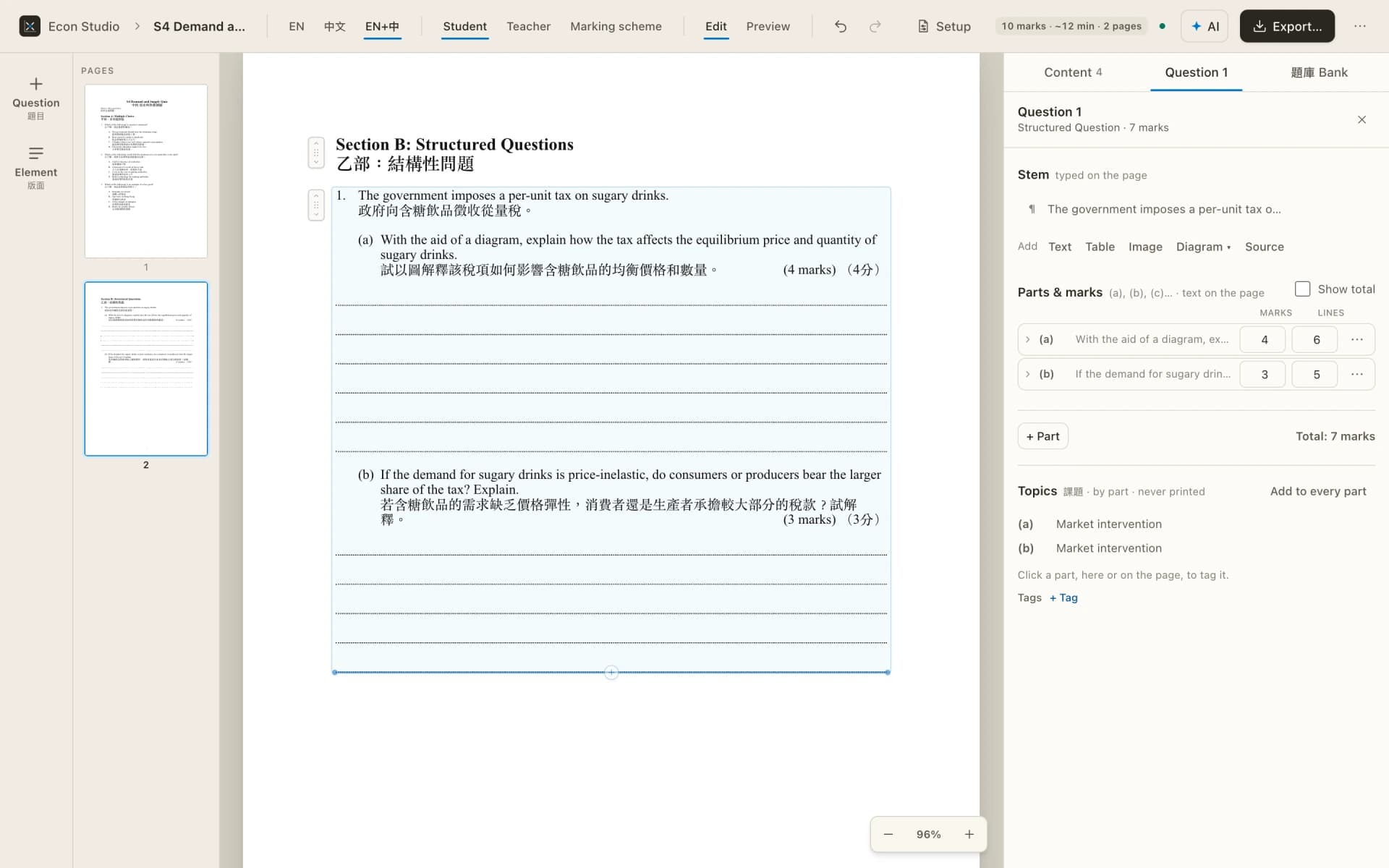The height and width of the screenshot is (868, 1389).
Task: Expand part (a) row chevron
Action: point(1027,339)
